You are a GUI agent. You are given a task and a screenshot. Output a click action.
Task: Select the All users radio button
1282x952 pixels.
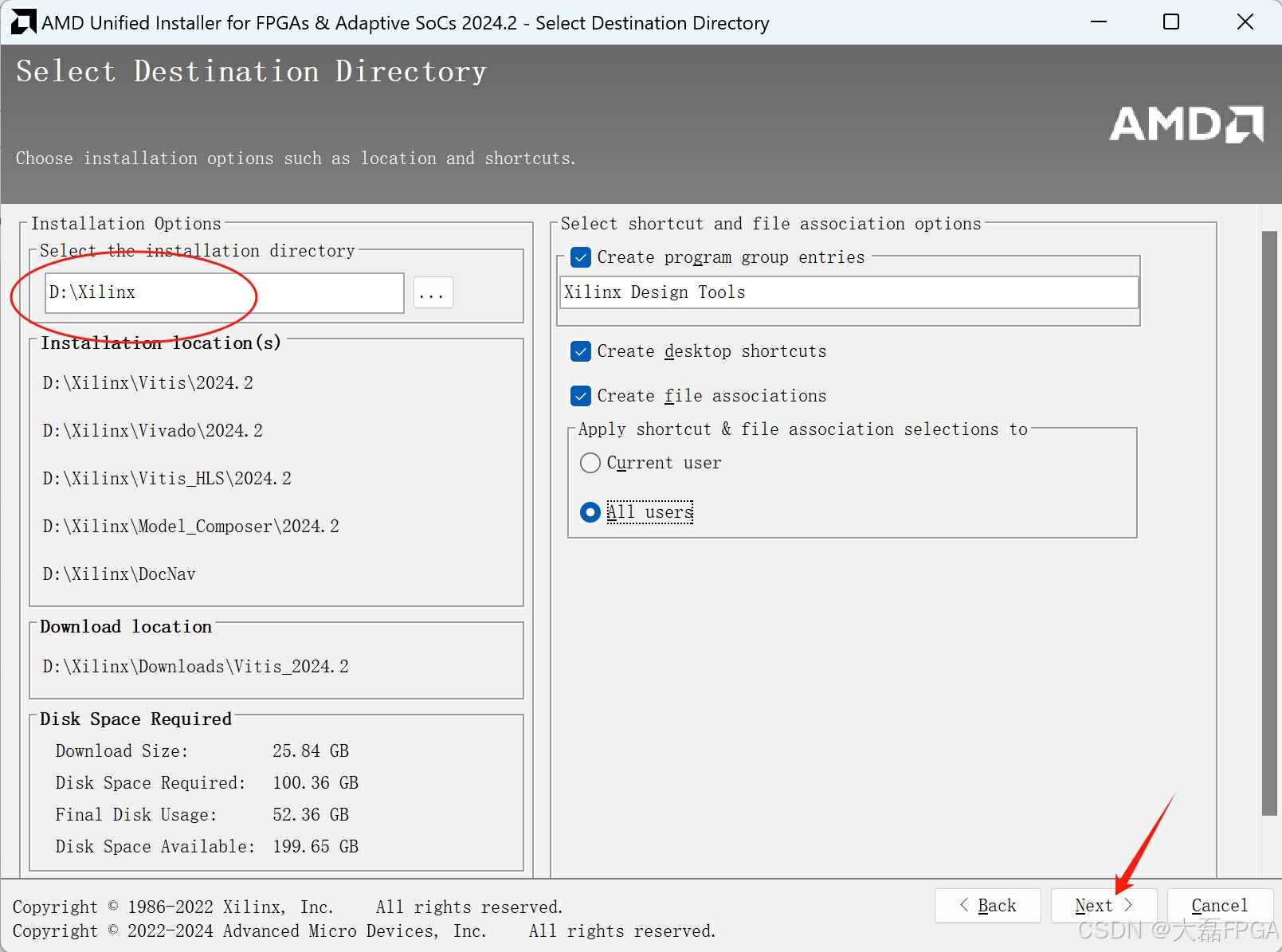coord(590,512)
